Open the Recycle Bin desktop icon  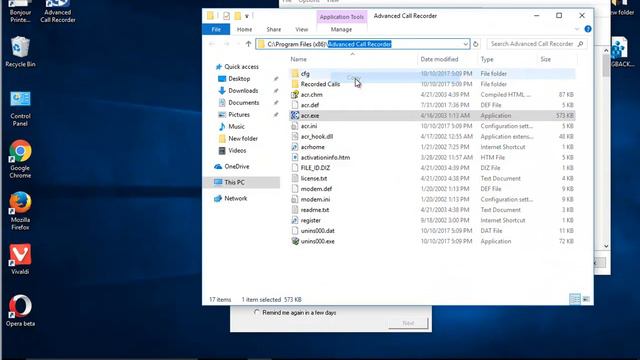pos(20,51)
